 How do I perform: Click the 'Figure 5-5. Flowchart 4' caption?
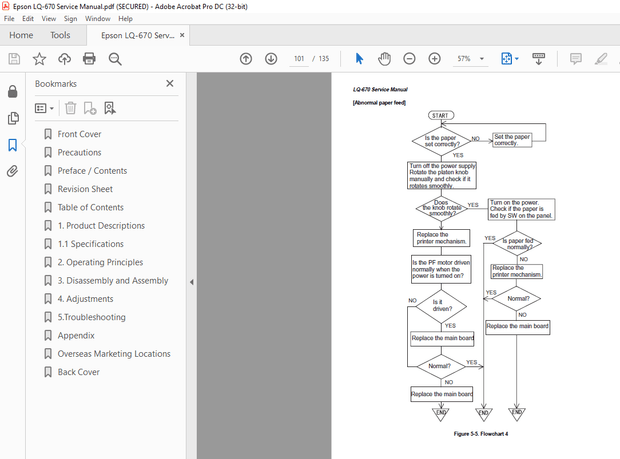(x=481, y=434)
